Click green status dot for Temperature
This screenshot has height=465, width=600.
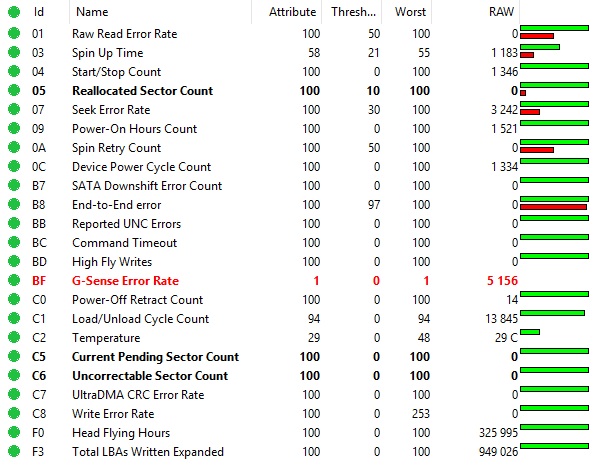point(14,338)
